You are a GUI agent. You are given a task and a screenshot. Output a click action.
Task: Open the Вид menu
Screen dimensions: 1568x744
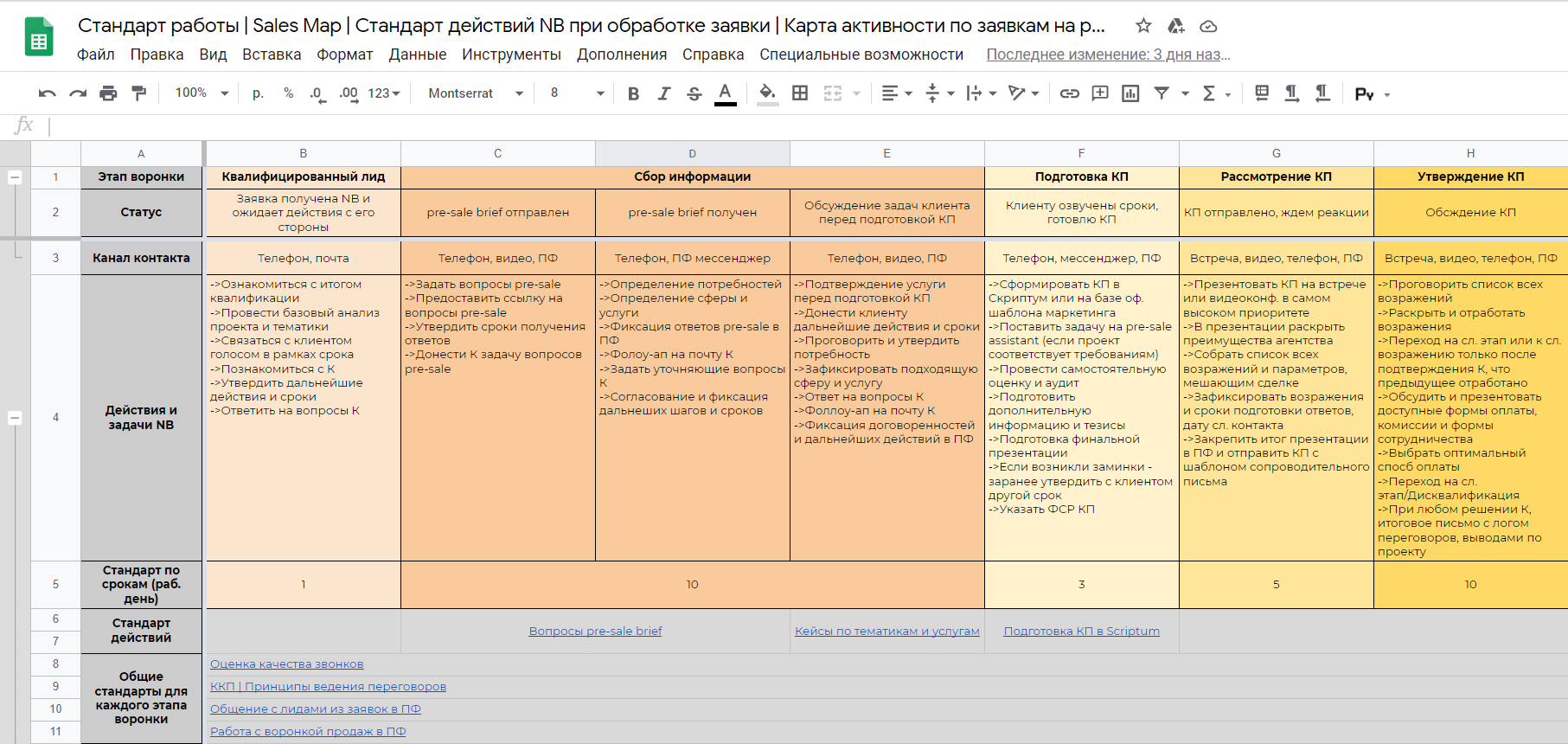[x=213, y=55]
